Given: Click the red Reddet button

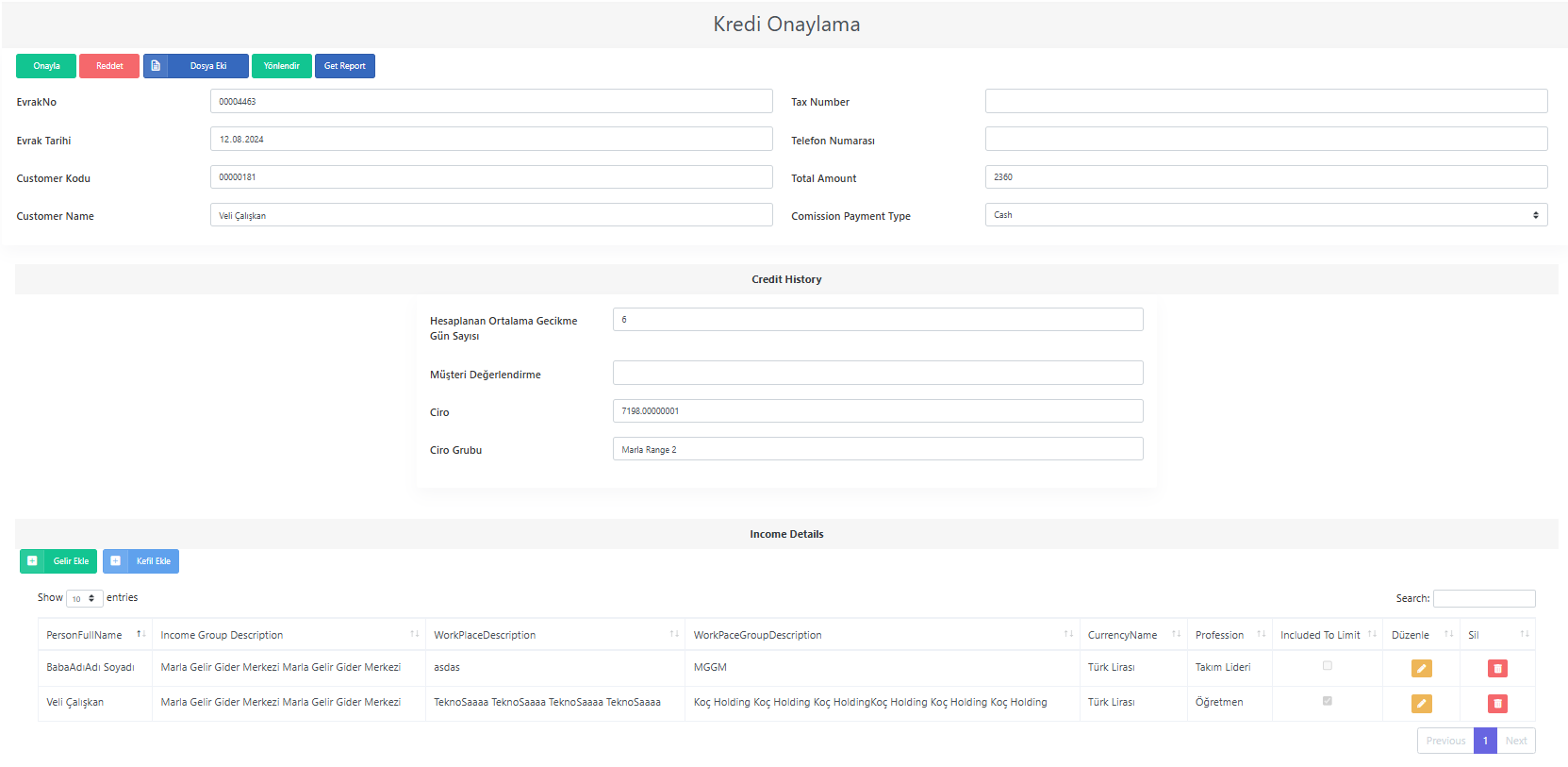Looking at the screenshot, I should coord(109,66).
